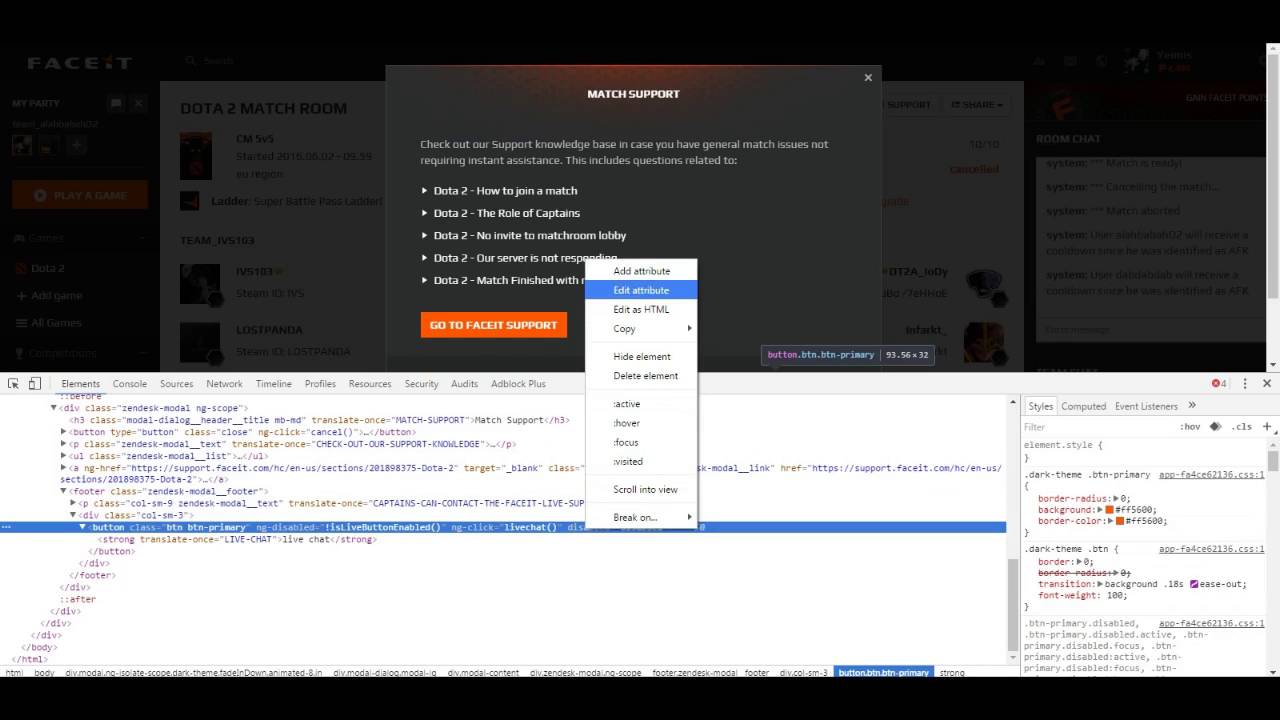Screen dimensions: 1280x720
Task: Select Delete element in context menu
Action: pos(641,376)
